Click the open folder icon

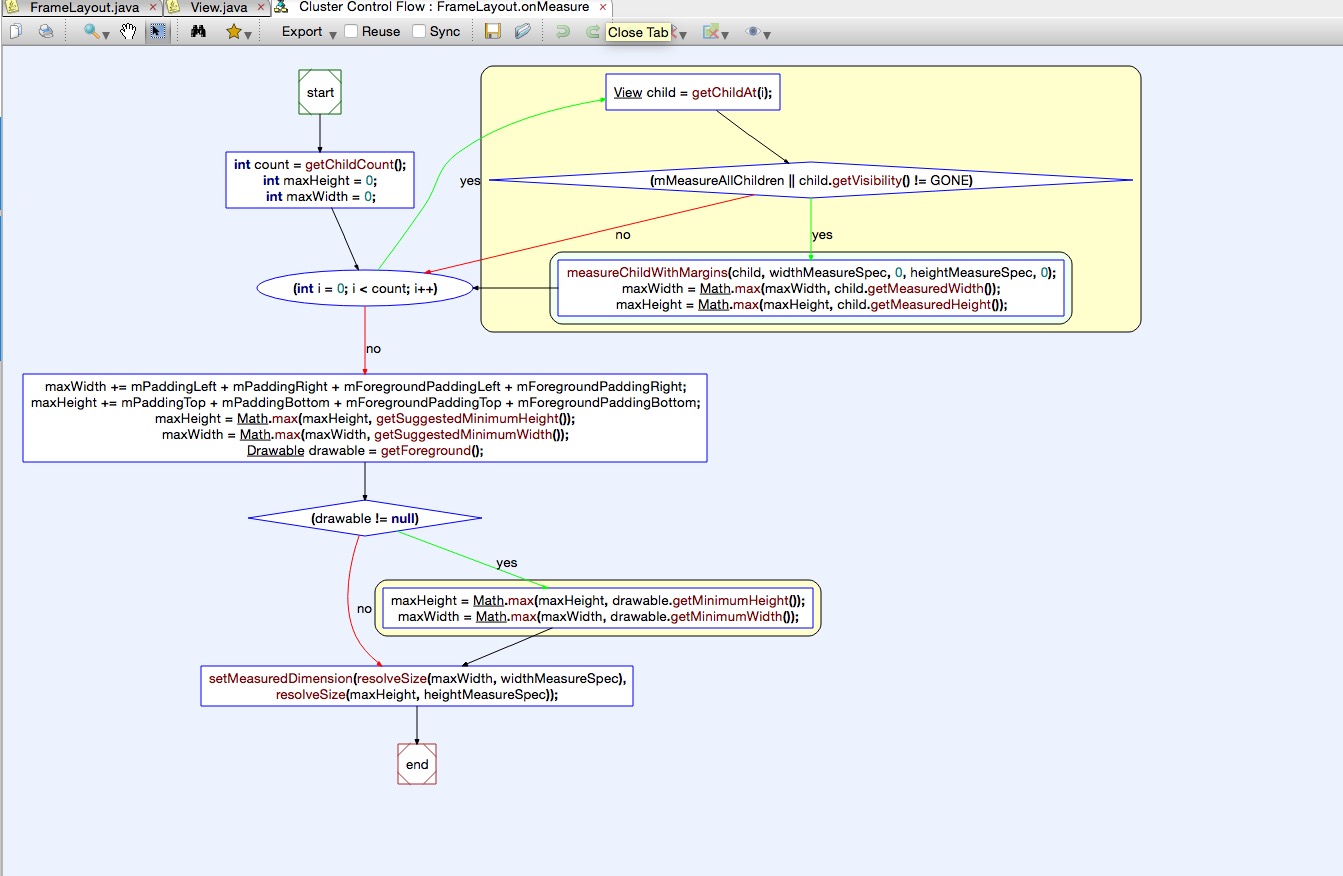pos(523,31)
